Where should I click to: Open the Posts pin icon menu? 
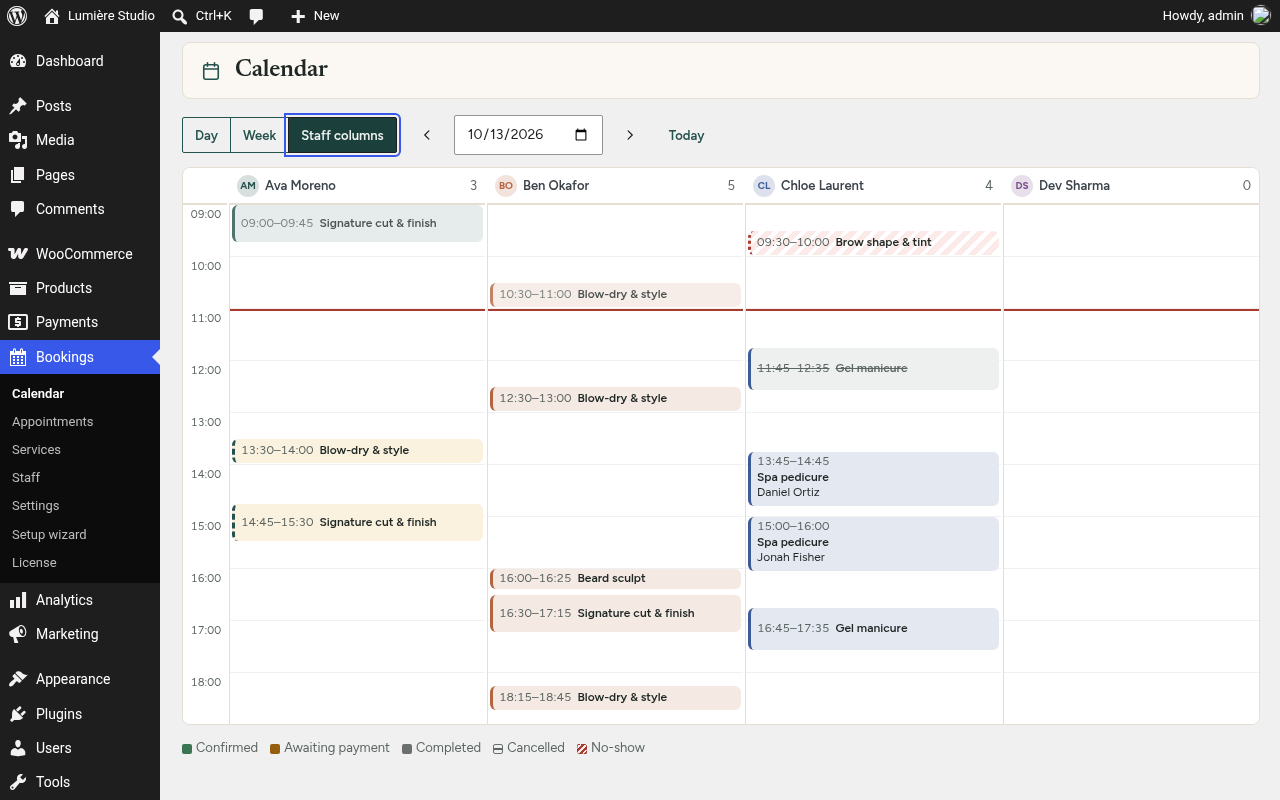pyautogui.click(x=18, y=106)
